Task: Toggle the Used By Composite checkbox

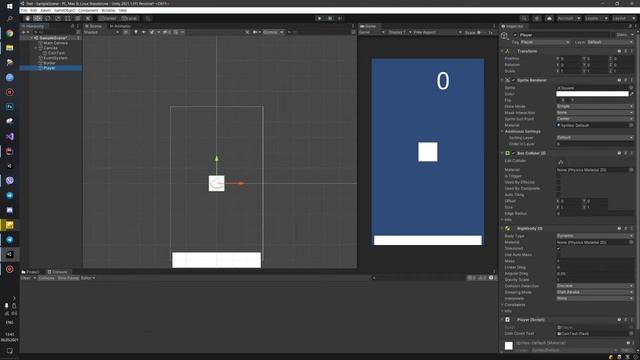Action: pyautogui.click(x=558, y=189)
